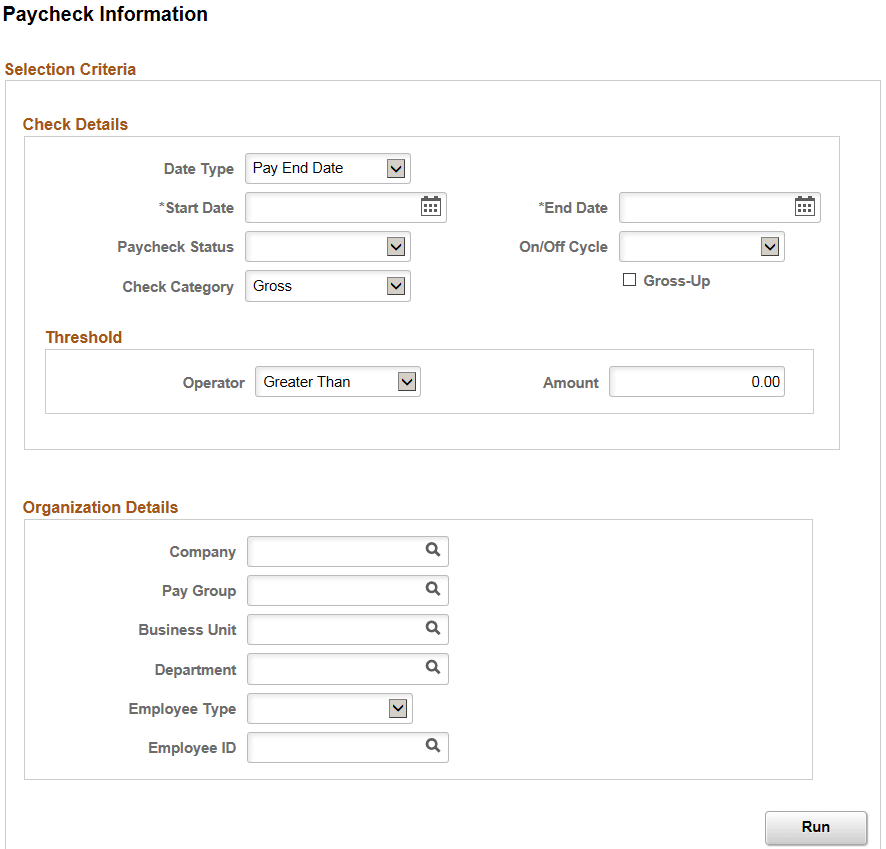Viewport: 886px width, 849px height.
Task: Open the Start Date calendar picker
Action: tap(430, 206)
